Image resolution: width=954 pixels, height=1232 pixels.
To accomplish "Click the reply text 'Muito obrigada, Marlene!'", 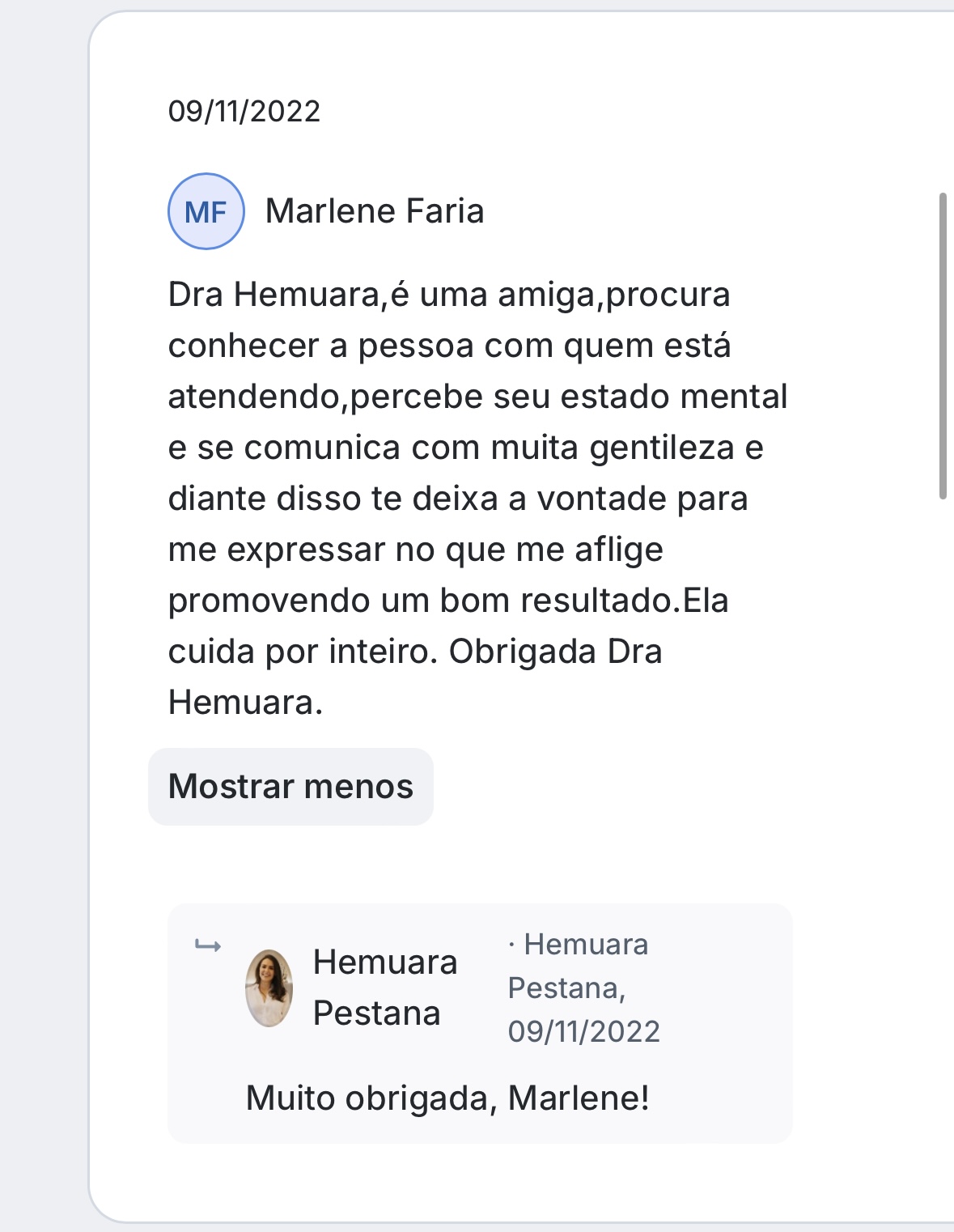I will [447, 1098].
